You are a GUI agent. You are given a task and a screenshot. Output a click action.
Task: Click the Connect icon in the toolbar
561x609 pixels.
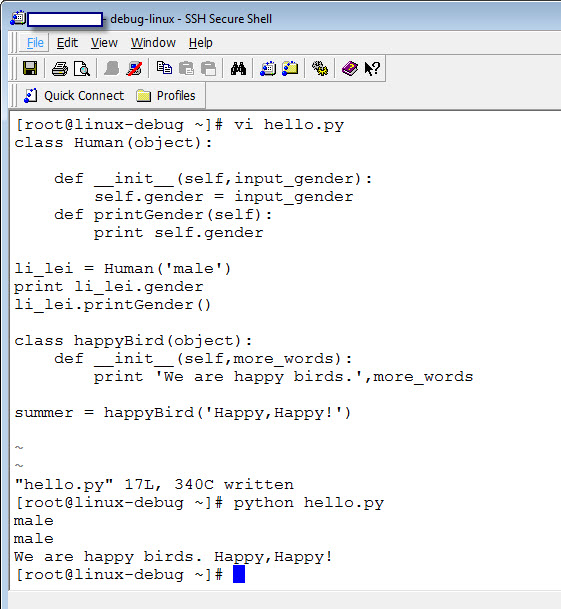[112, 69]
